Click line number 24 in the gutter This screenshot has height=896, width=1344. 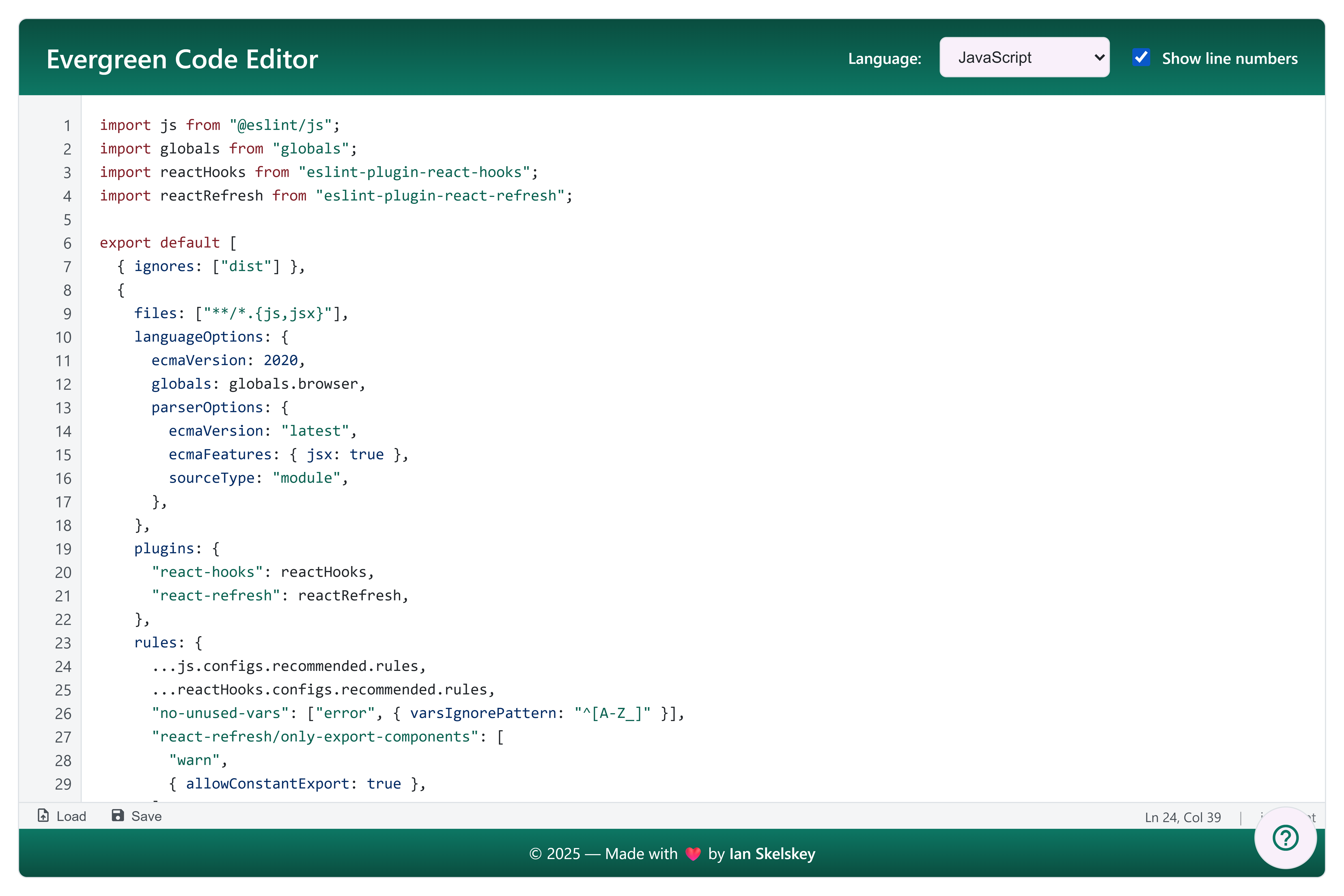click(x=63, y=666)
